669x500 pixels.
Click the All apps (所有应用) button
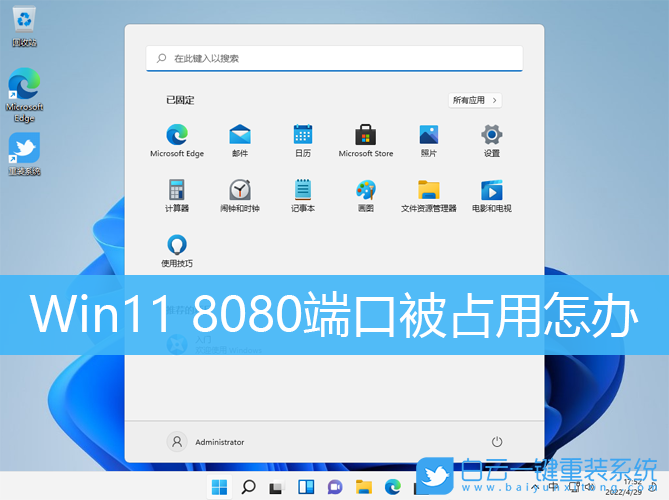[475, 100]
